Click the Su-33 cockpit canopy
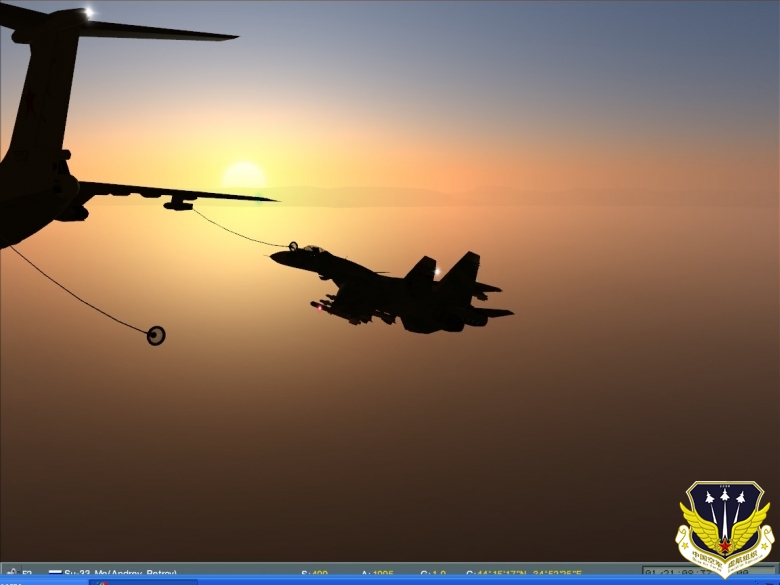Screen dimensions: 780x585 pyautogui.click(x=315, y=249)
